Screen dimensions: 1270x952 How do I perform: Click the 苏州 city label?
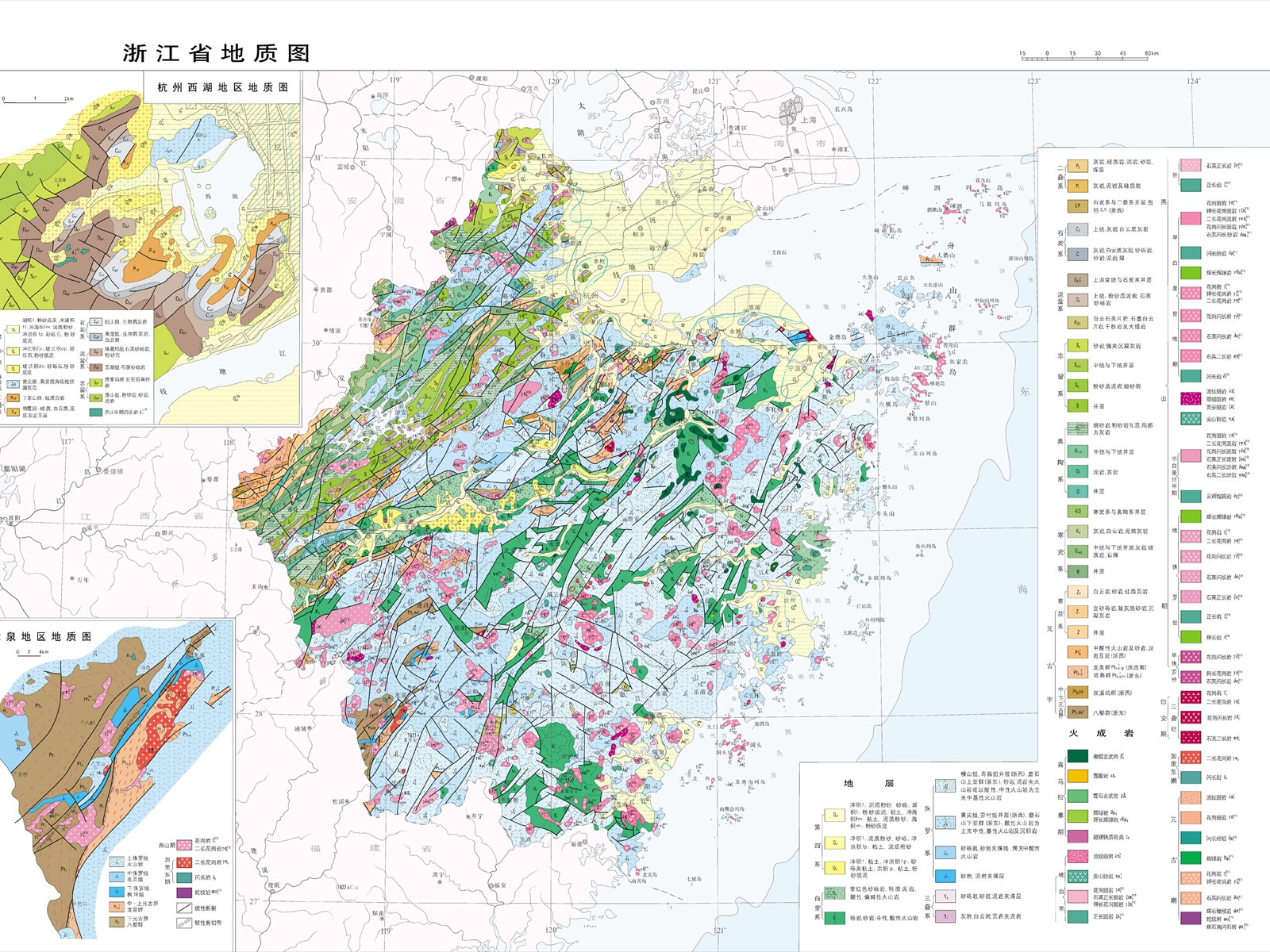pyautogui.click(x=662, y=102)
